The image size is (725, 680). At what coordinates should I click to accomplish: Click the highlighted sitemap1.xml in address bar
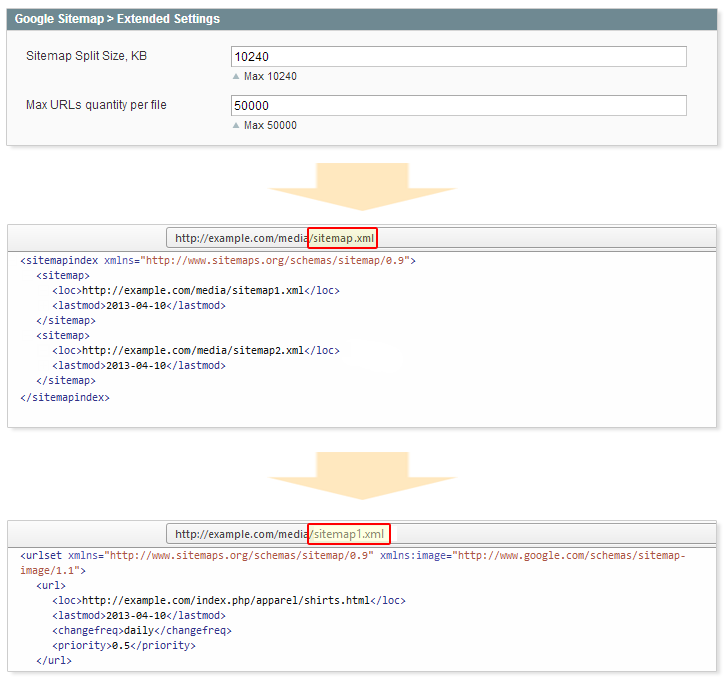pyautogui.click(x=349, y=534)
